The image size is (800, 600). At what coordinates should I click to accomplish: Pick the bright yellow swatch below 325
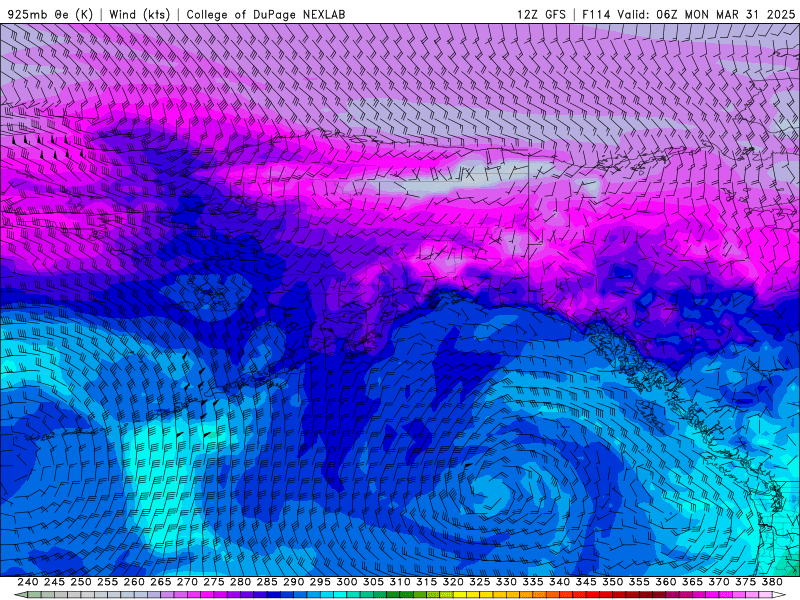(473, 595)
